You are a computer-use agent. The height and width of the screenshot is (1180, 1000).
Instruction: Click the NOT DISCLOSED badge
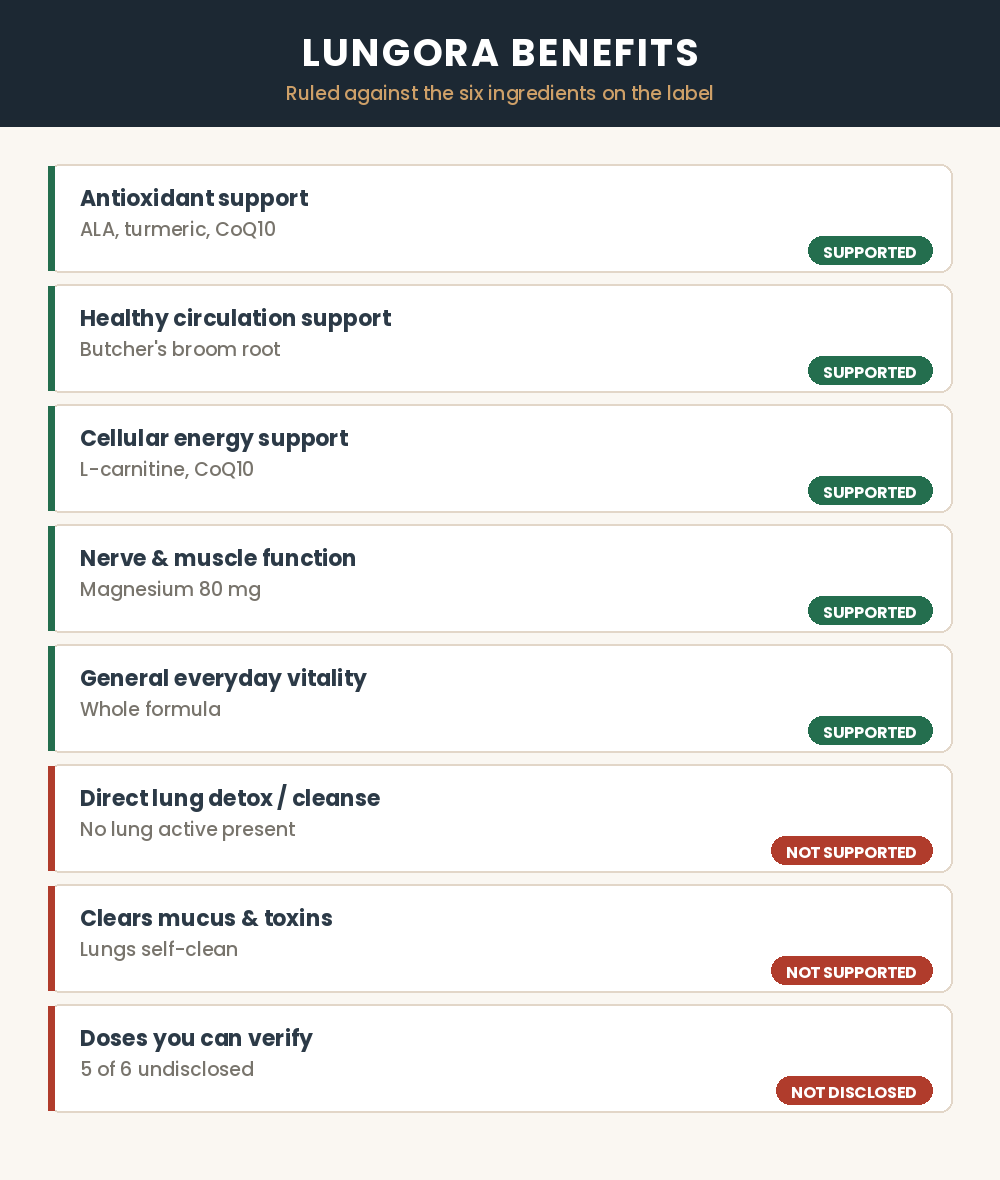pyautogui.click(x=854, y=1091)
